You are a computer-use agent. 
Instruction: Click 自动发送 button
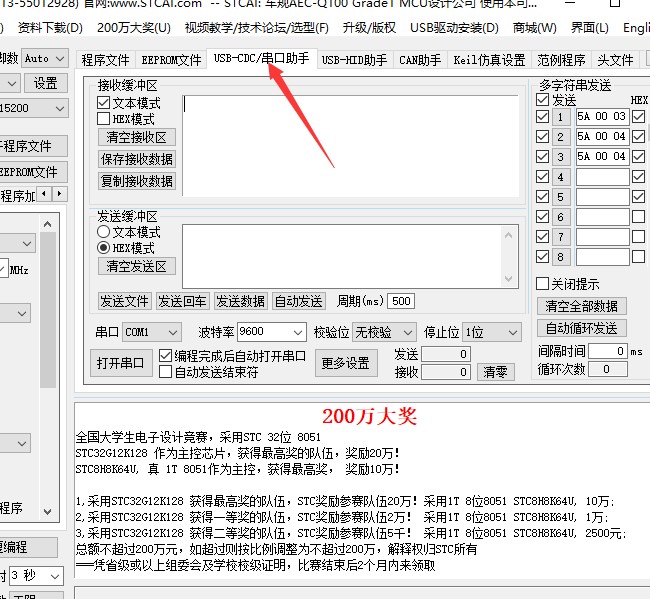(x=298, y=301)
